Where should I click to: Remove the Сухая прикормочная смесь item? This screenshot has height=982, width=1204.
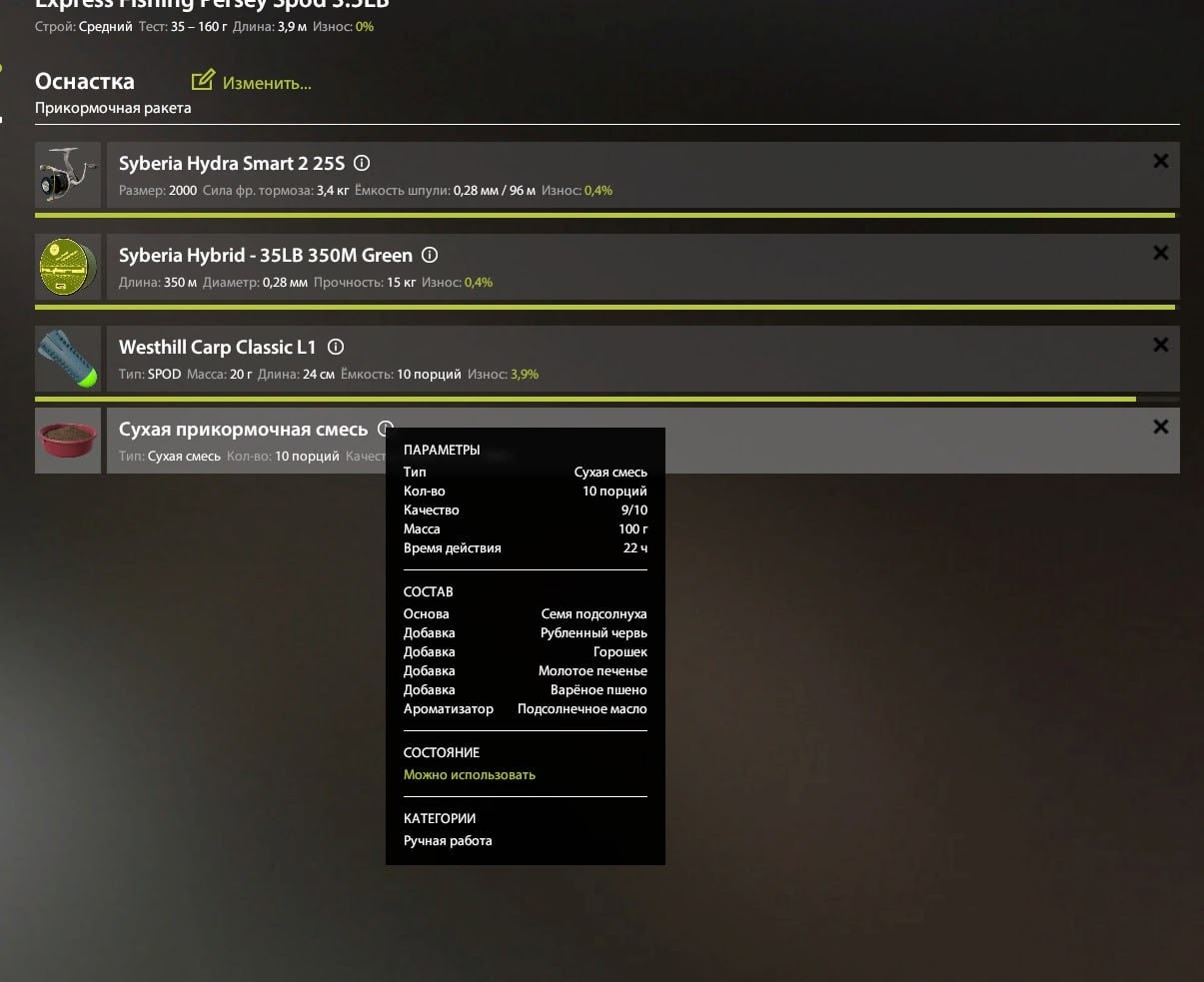coord(1161,427)
